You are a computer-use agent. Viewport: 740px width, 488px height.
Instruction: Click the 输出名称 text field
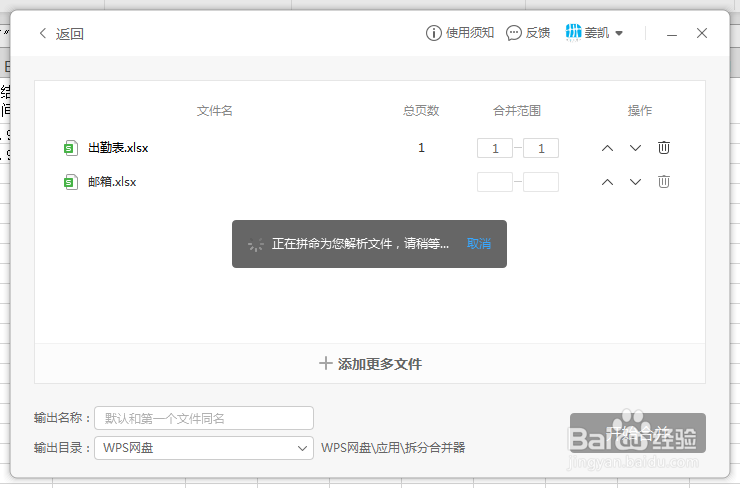click(x=204, y=418)
